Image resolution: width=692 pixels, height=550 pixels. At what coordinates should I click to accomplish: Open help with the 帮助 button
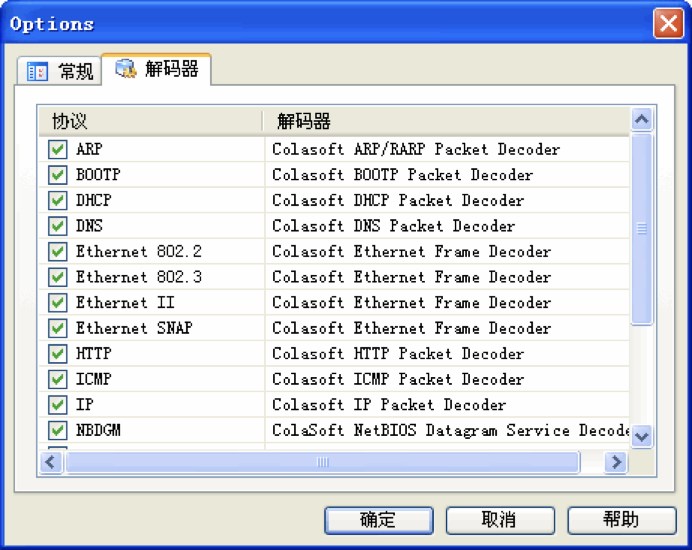(x=621, y=520)
